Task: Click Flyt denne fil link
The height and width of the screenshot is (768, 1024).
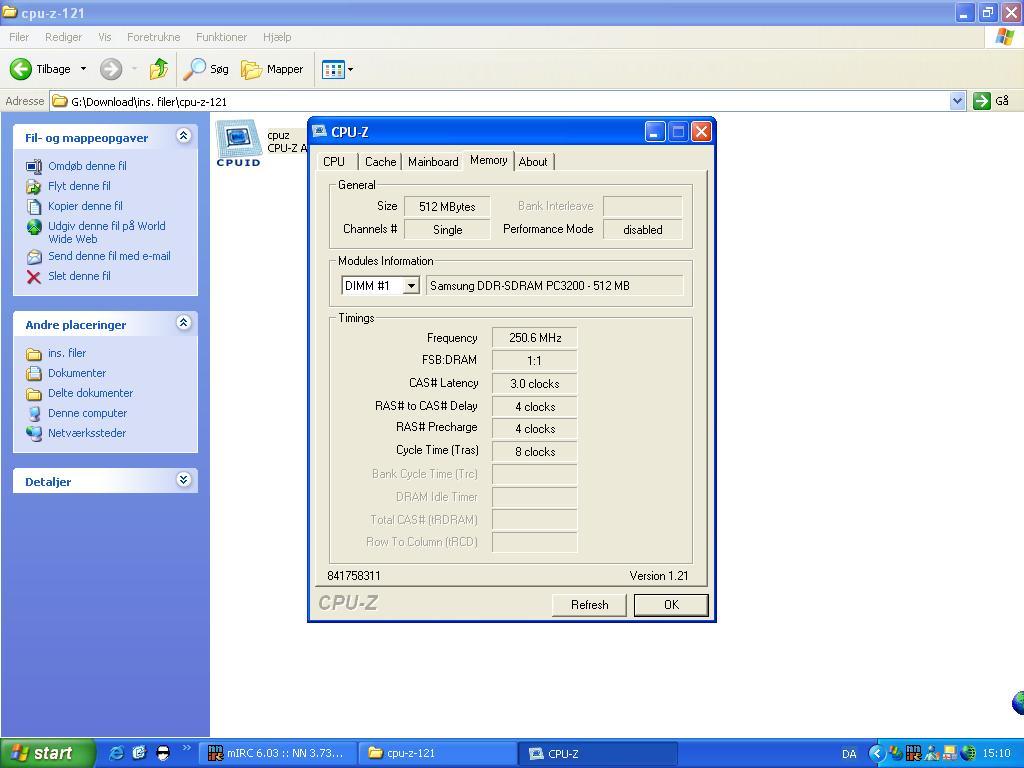Action: point(79,186)
